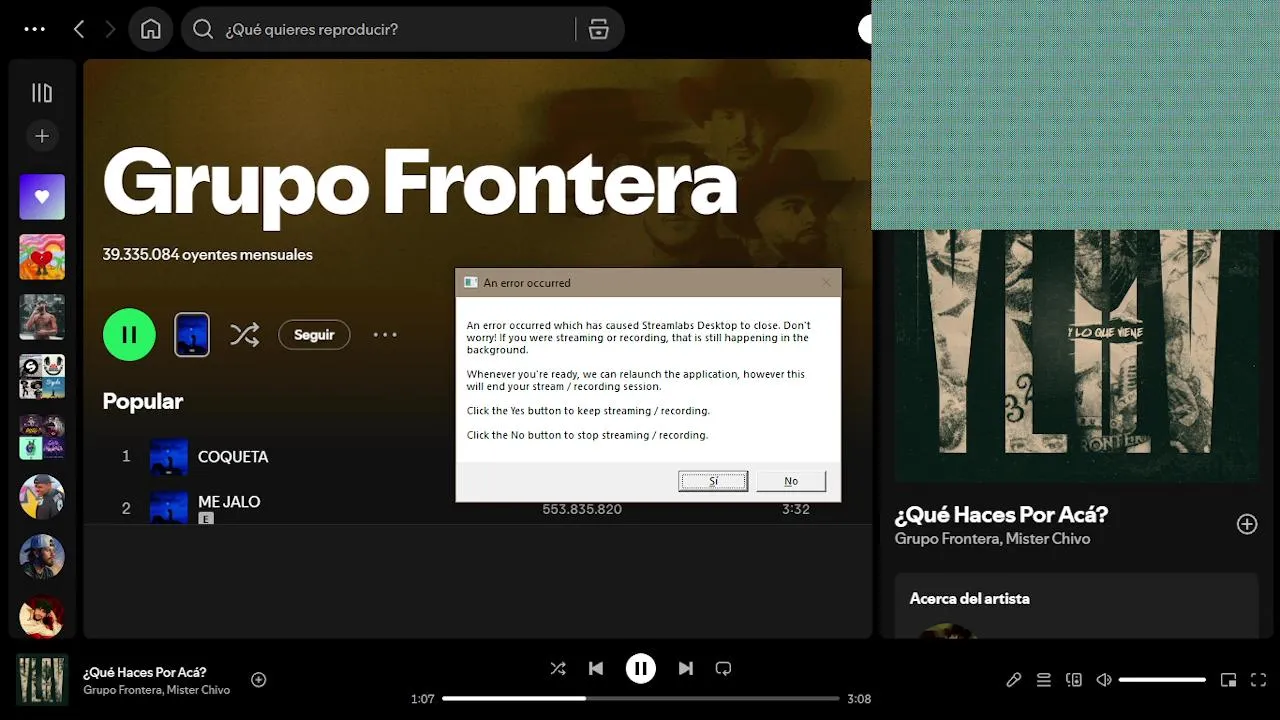The image size is (1280, 720).
Task: Skip to the previous track
Action: point(596,668)
